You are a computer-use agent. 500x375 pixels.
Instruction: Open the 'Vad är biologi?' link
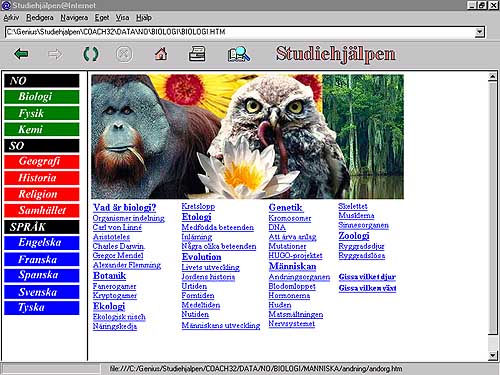point(124,208)
